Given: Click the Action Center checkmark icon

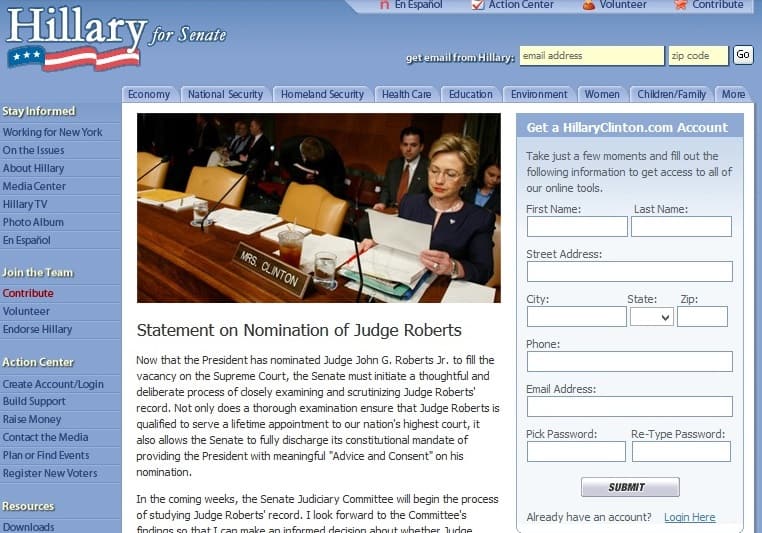Looking at the screenshot, I should (x=478, y=5).
